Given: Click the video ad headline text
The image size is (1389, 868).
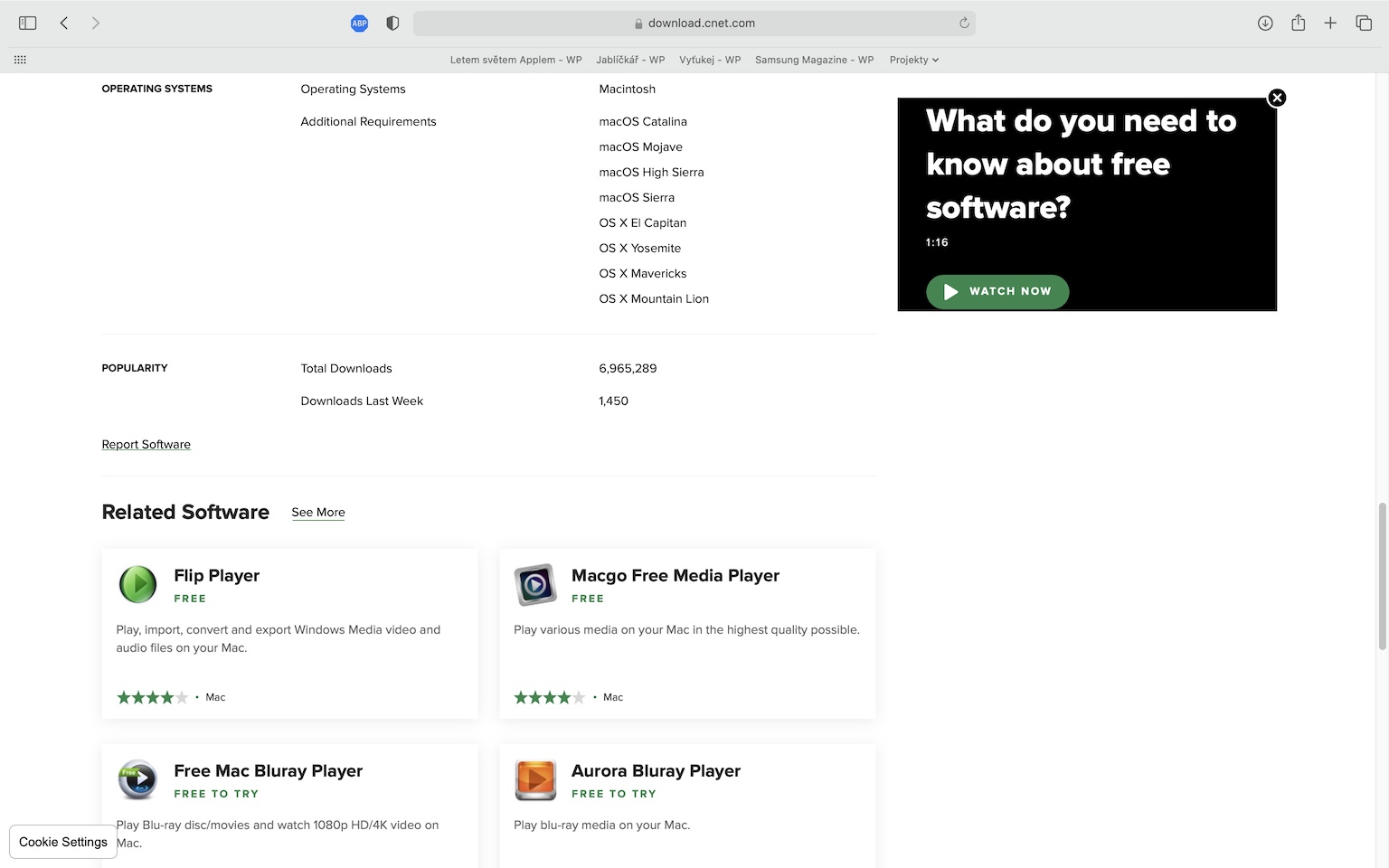Looking at the screenshot, I should (x=1081, y=164).
